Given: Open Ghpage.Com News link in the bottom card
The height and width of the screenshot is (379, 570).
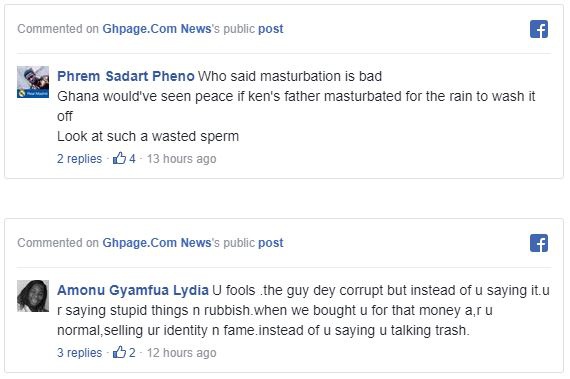Looking at the screenshot, I should pyautogui.click(x=157, y=243).
